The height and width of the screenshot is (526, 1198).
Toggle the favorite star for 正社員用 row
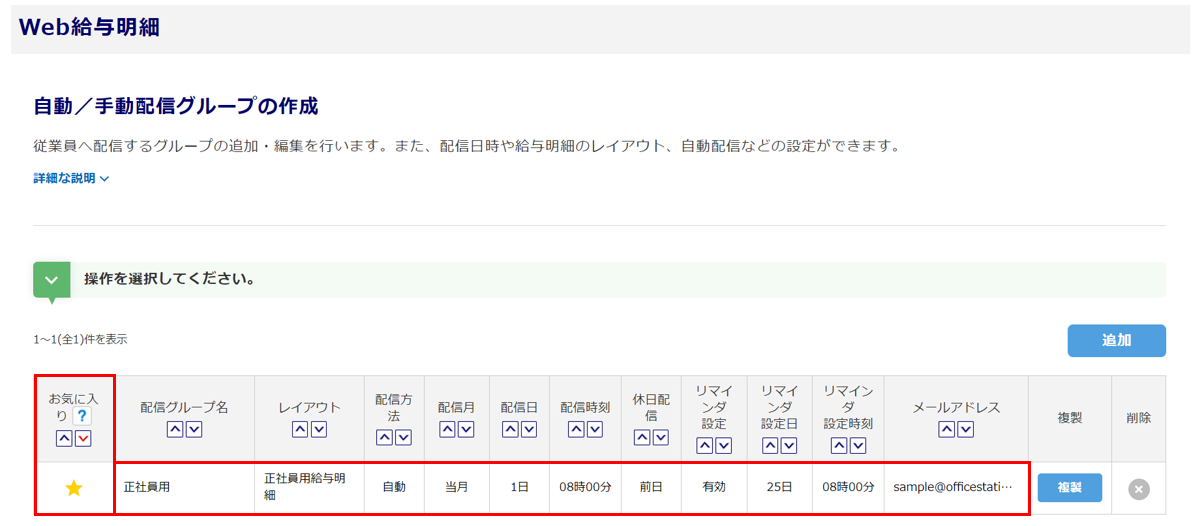73,488
